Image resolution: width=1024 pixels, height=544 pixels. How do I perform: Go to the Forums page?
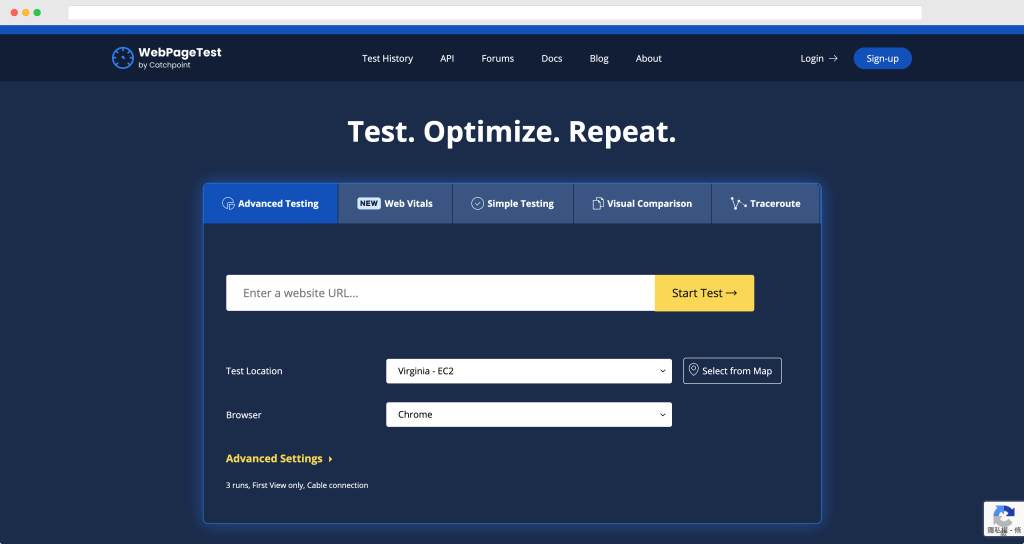[x=498, y=59]
